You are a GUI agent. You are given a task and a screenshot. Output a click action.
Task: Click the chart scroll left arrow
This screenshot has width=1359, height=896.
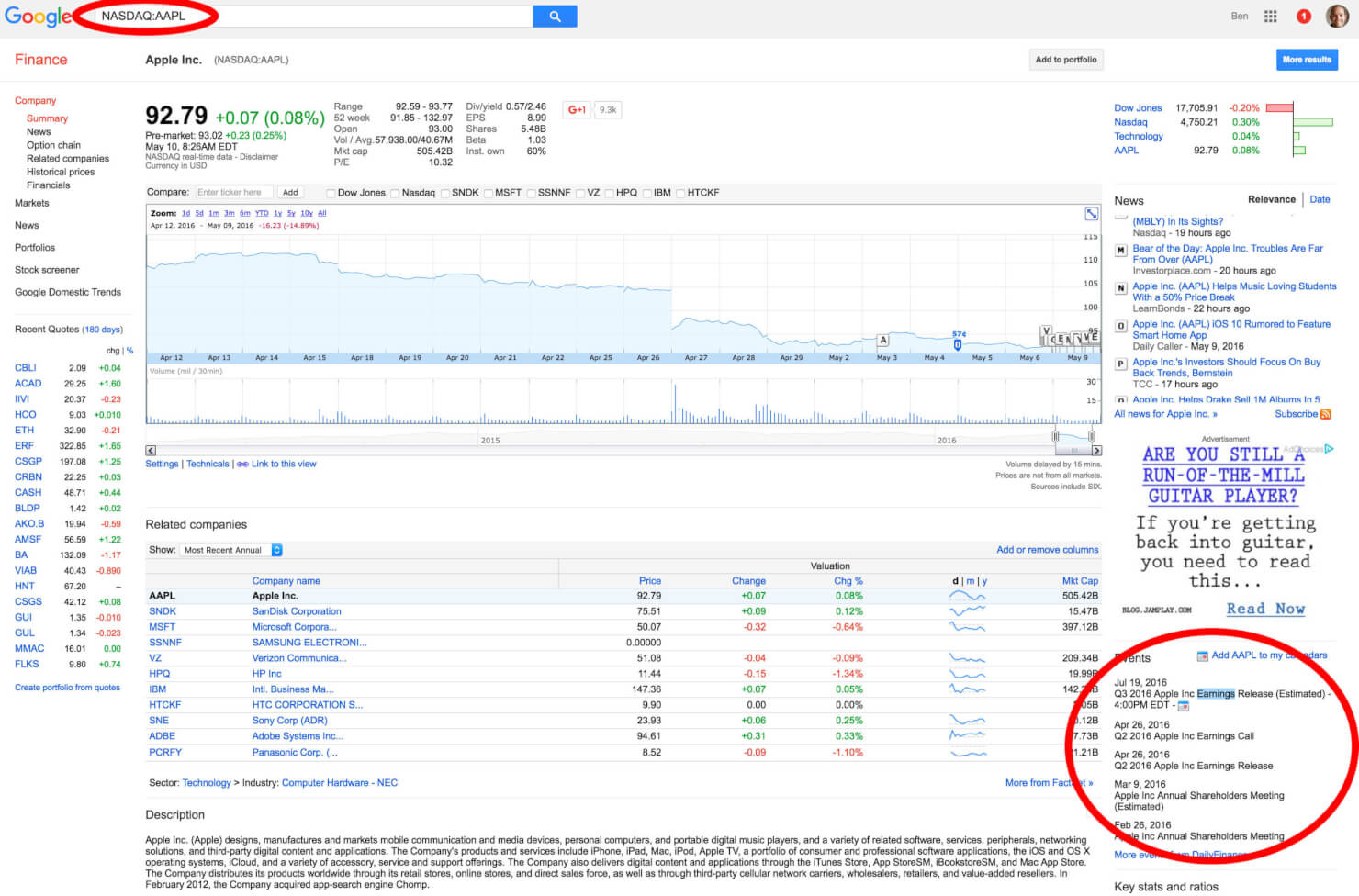151,451
